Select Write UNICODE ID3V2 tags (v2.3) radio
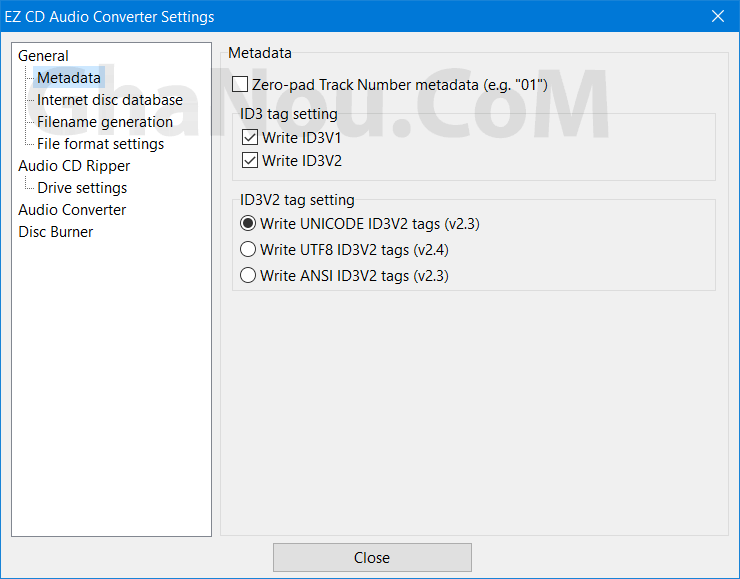This screenshot has height=579, width=740. click(x=248, y=223)
